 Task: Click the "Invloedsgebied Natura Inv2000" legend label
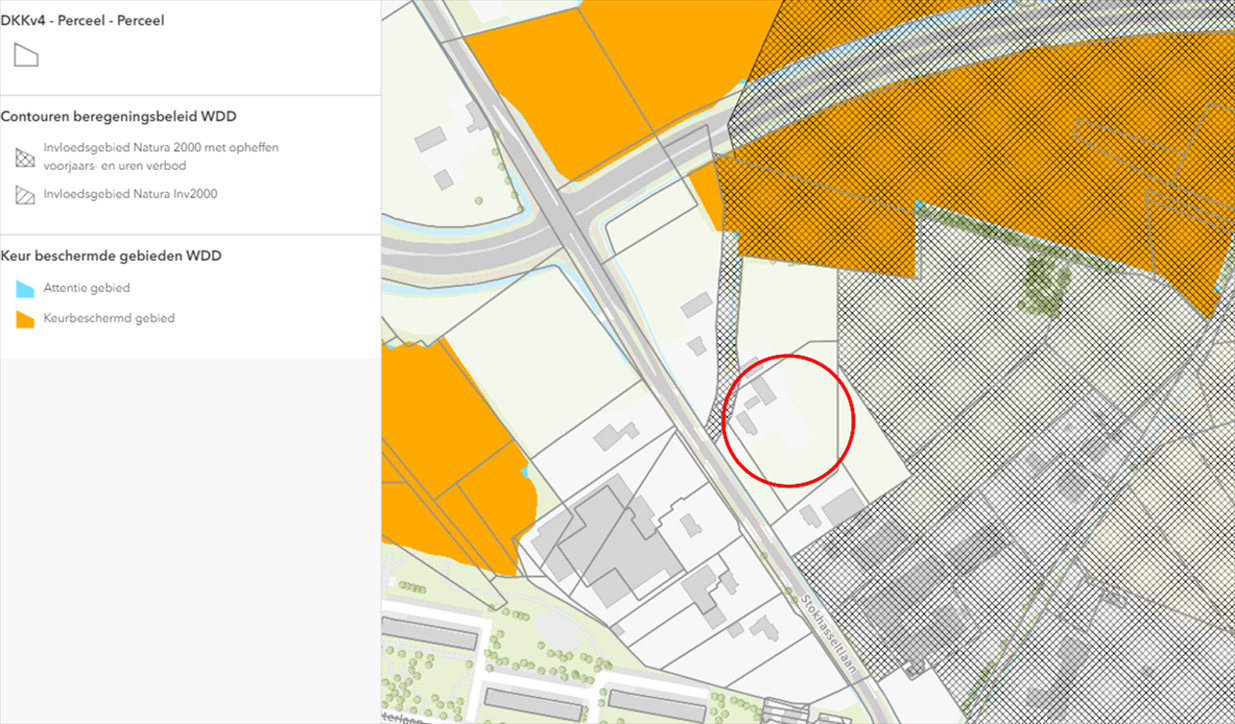pos(130,194)
